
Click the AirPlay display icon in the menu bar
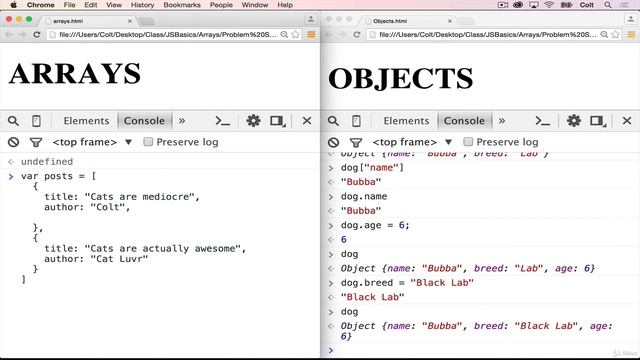533,5
